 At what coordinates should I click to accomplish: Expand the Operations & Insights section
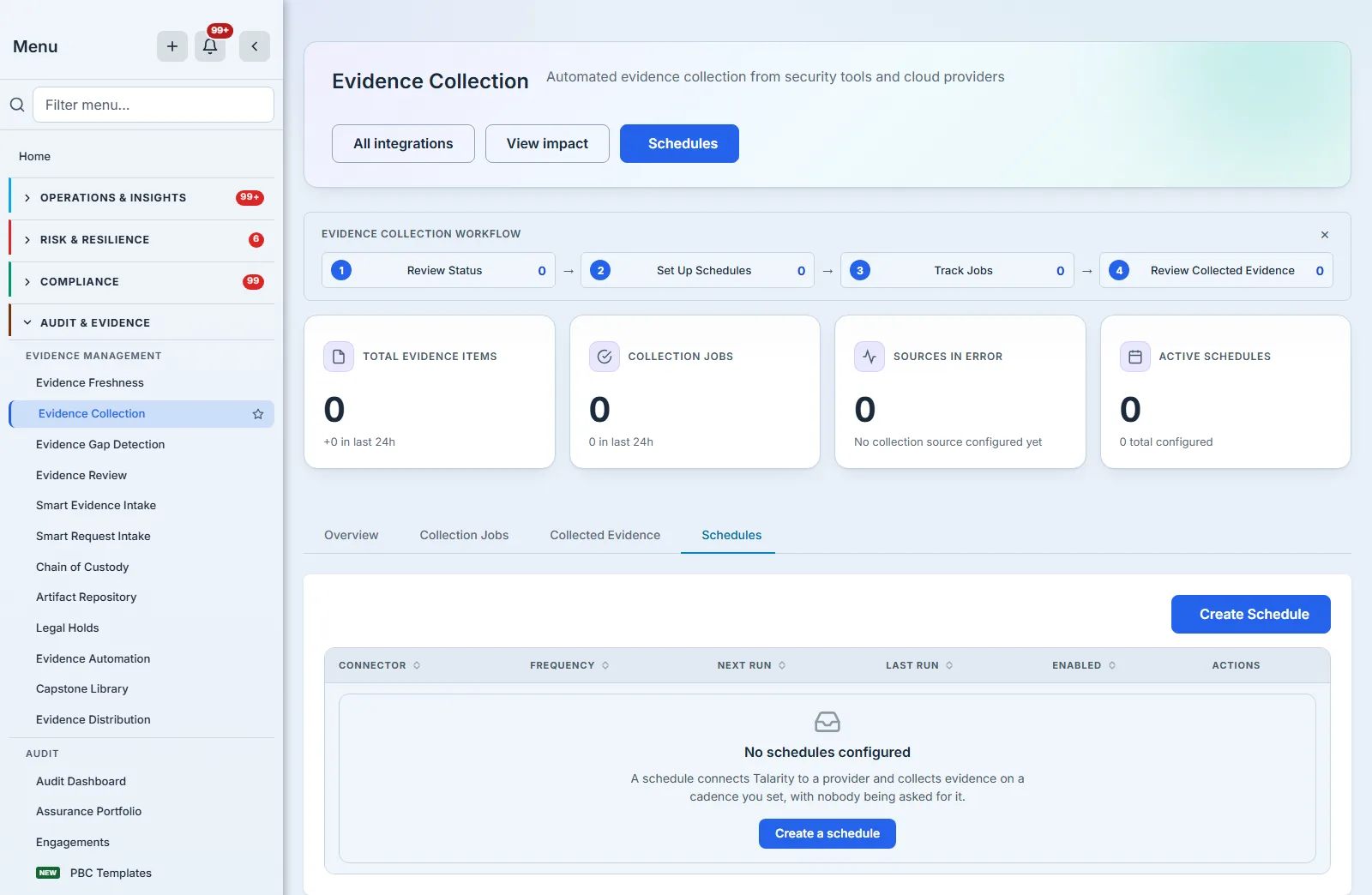[x=141, y=198]
